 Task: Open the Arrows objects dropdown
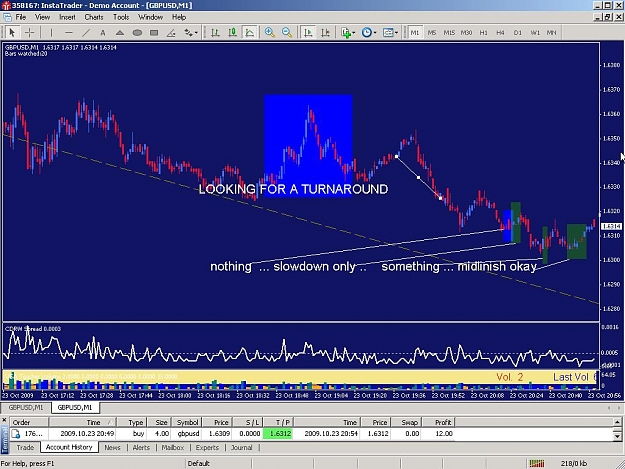(191, 32)
